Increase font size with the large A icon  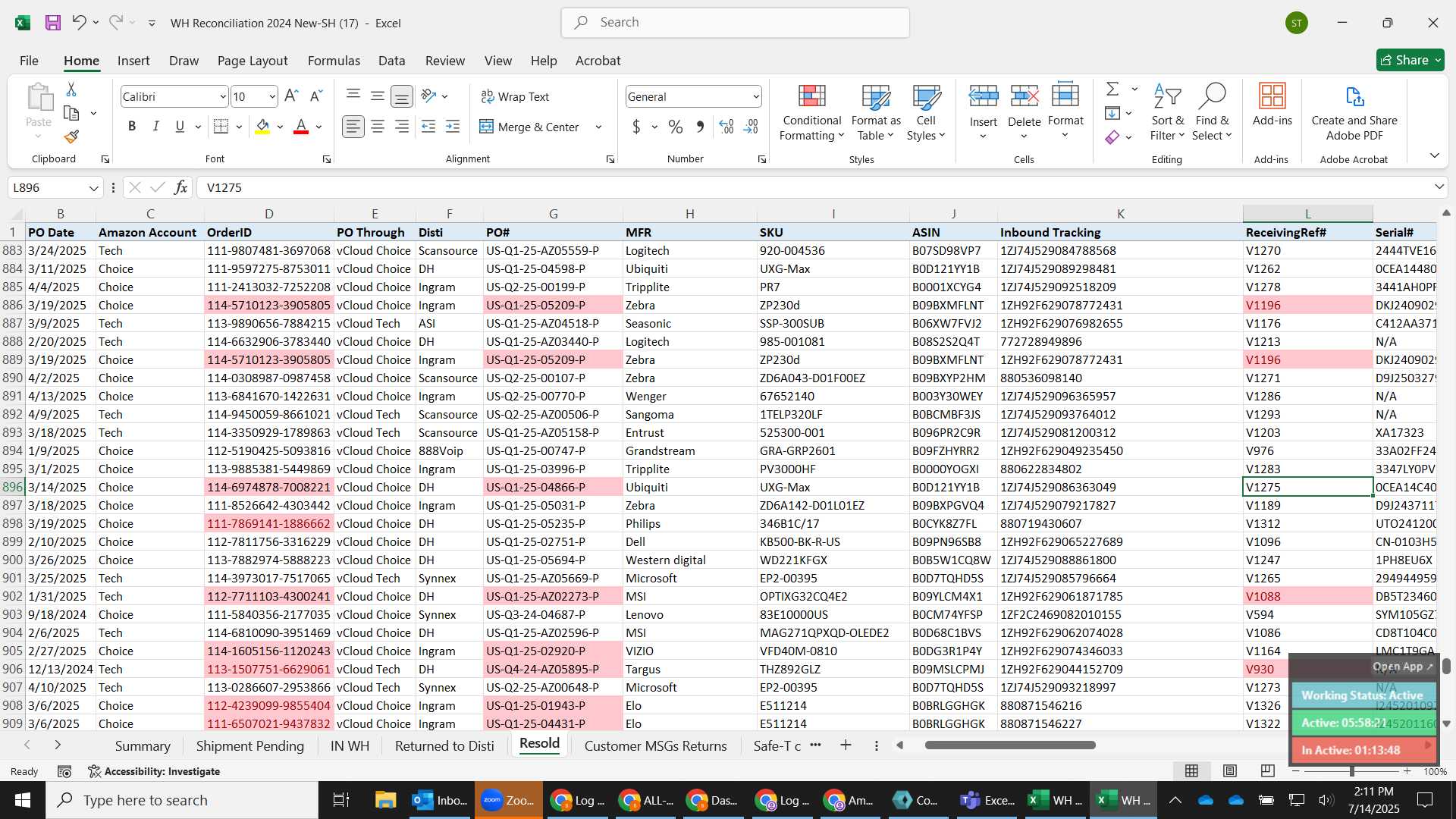click(x=291, y=96)
